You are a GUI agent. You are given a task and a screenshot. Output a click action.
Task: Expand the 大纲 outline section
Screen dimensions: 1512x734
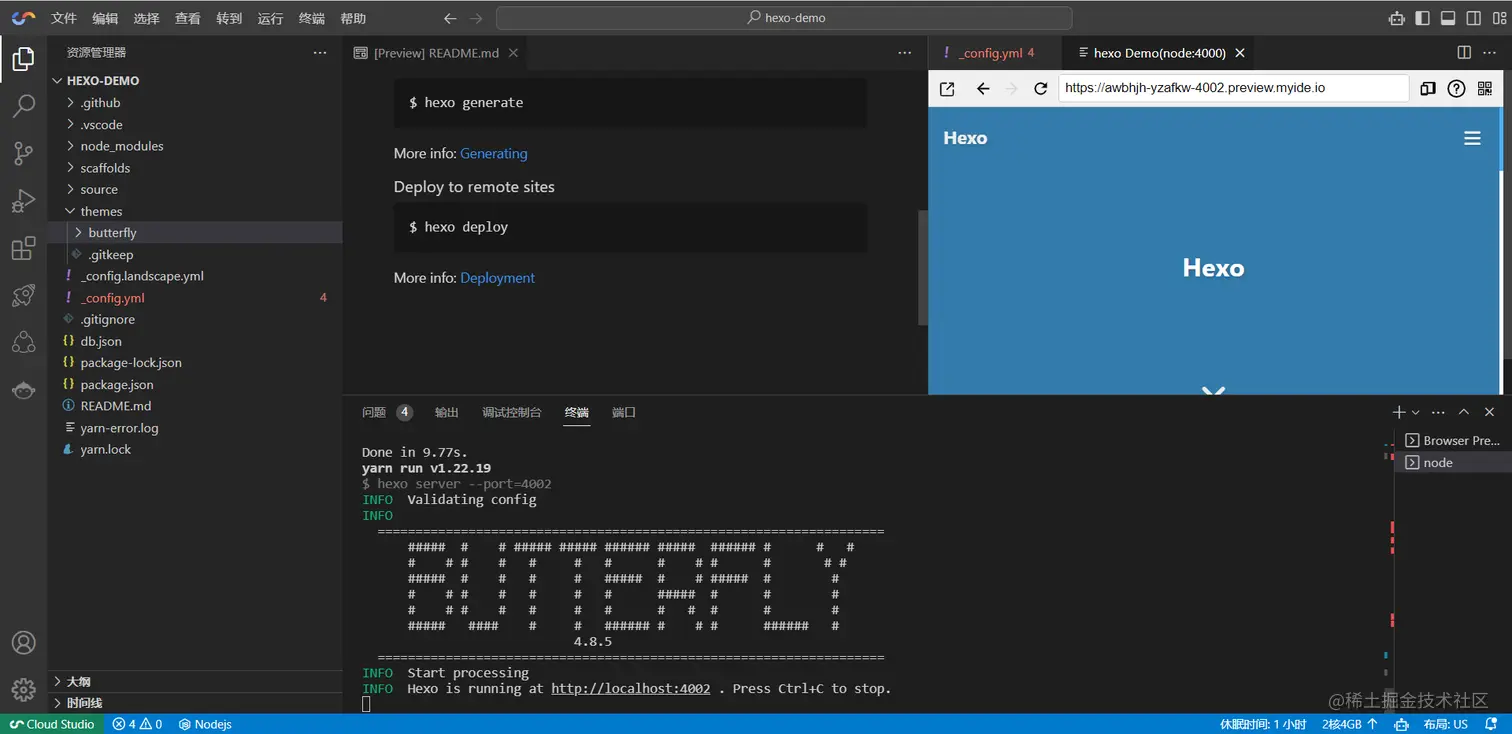[x=195, y=681]
